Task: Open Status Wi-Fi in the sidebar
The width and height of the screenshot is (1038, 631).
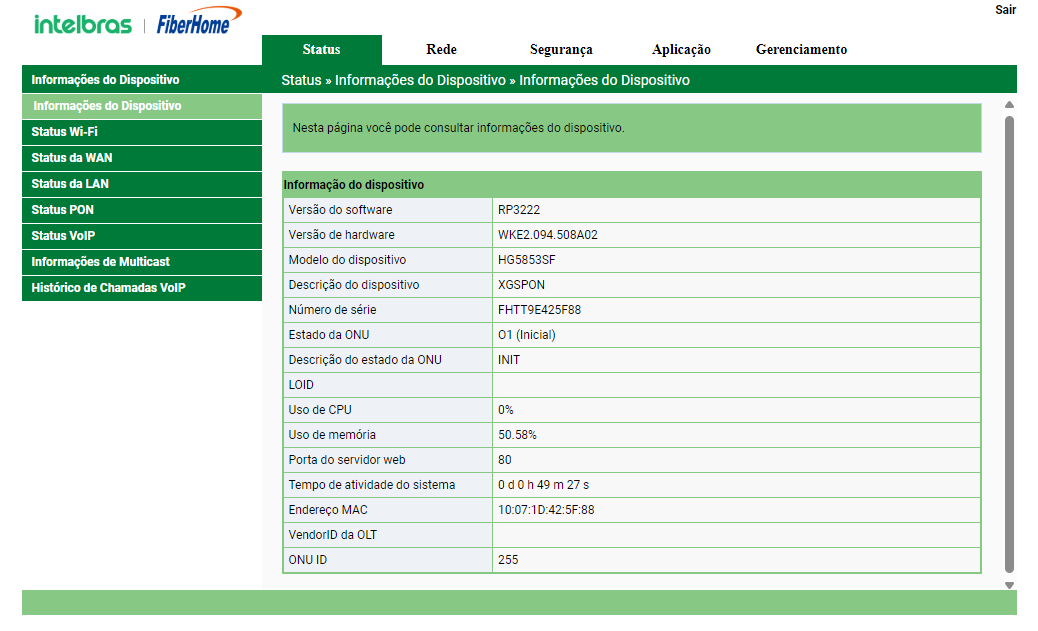Action: (142, 132)
